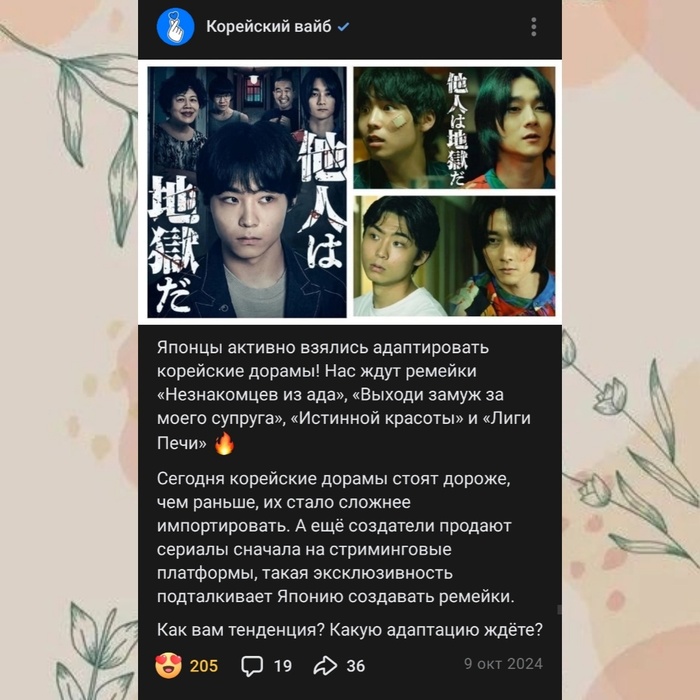Click the blue verified checkmark badge

pos(343,27)
